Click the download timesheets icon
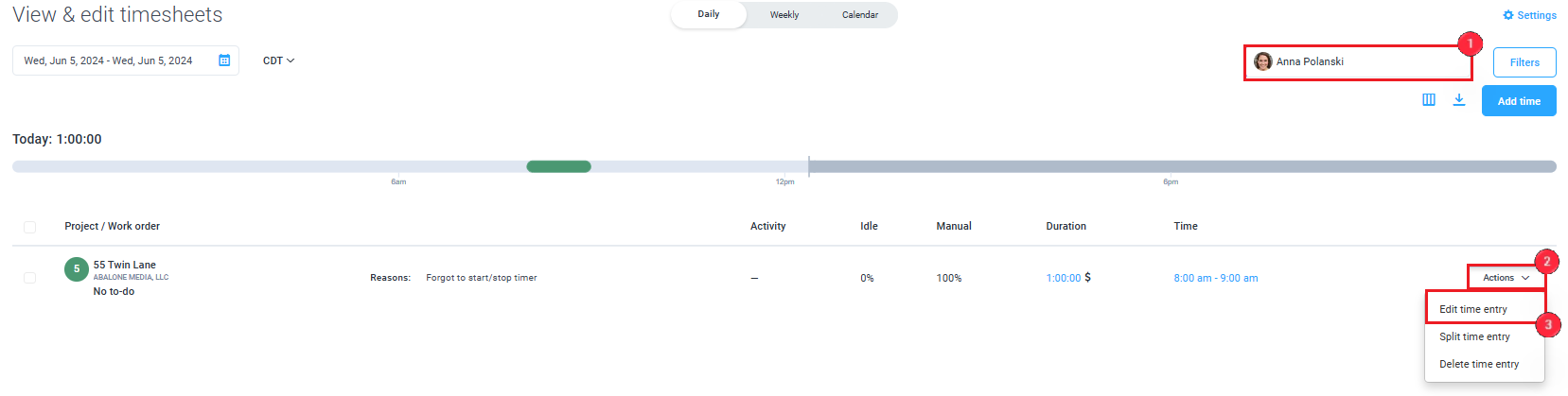Image resolution: width=1568 pixels, height=396 pixels. click(x=1459, y=99)
